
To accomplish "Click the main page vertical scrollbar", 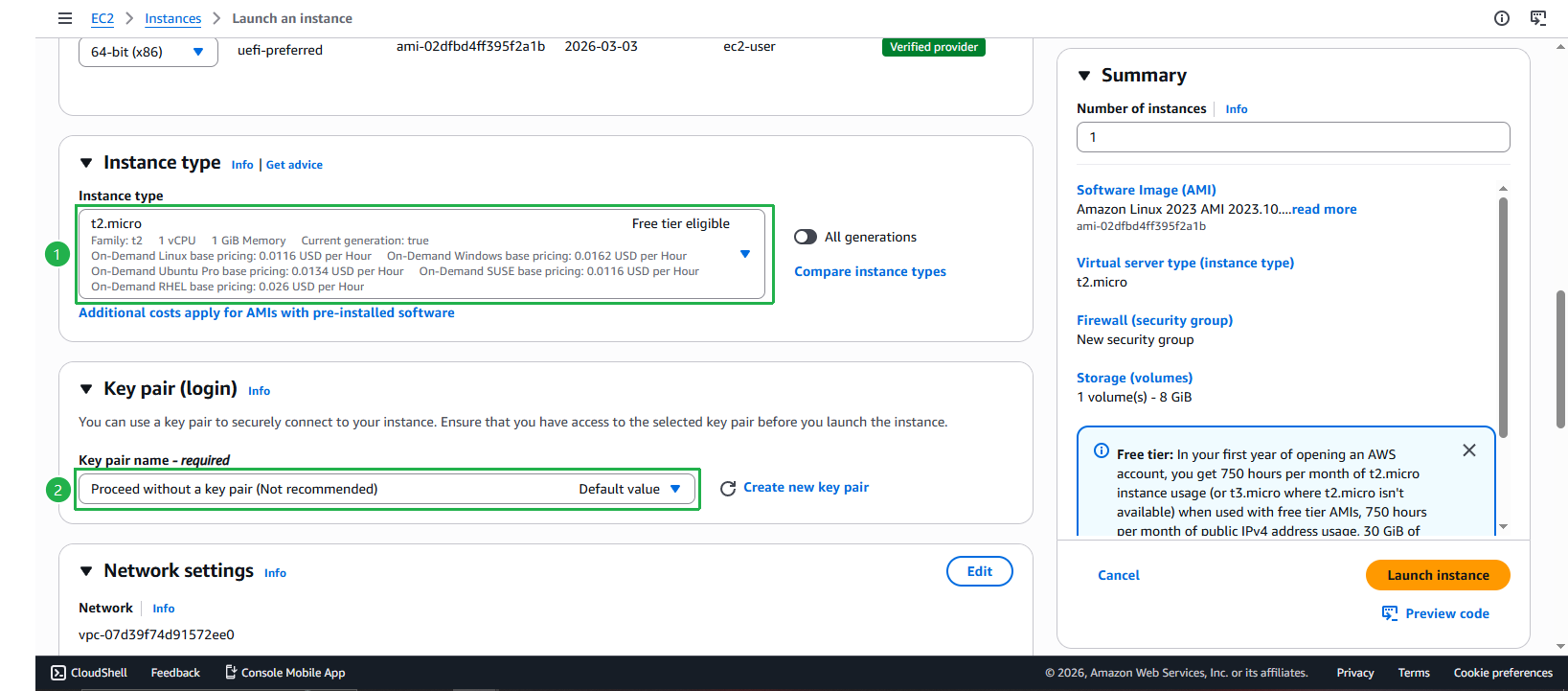I will tap(1561, 359).
